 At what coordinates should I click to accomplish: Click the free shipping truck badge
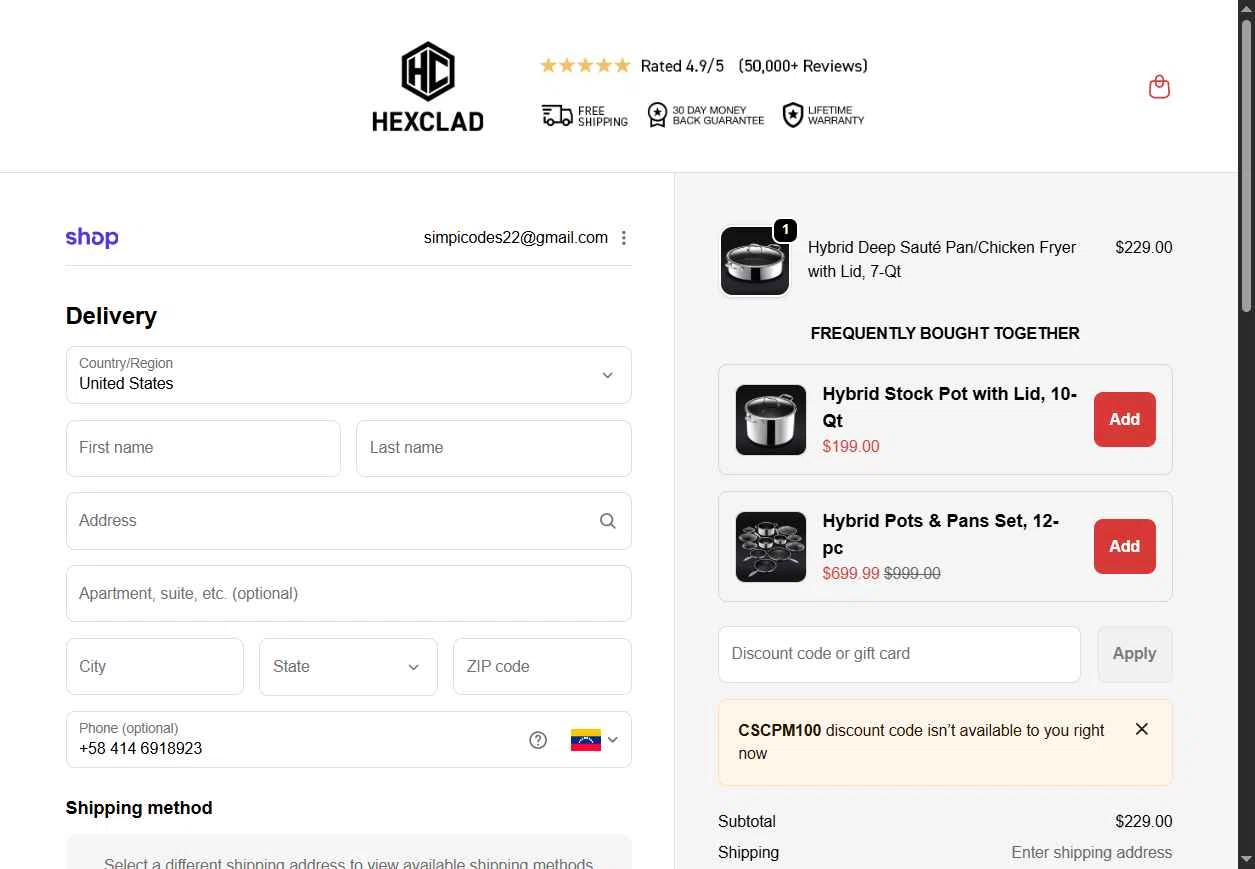coord(585,116)
